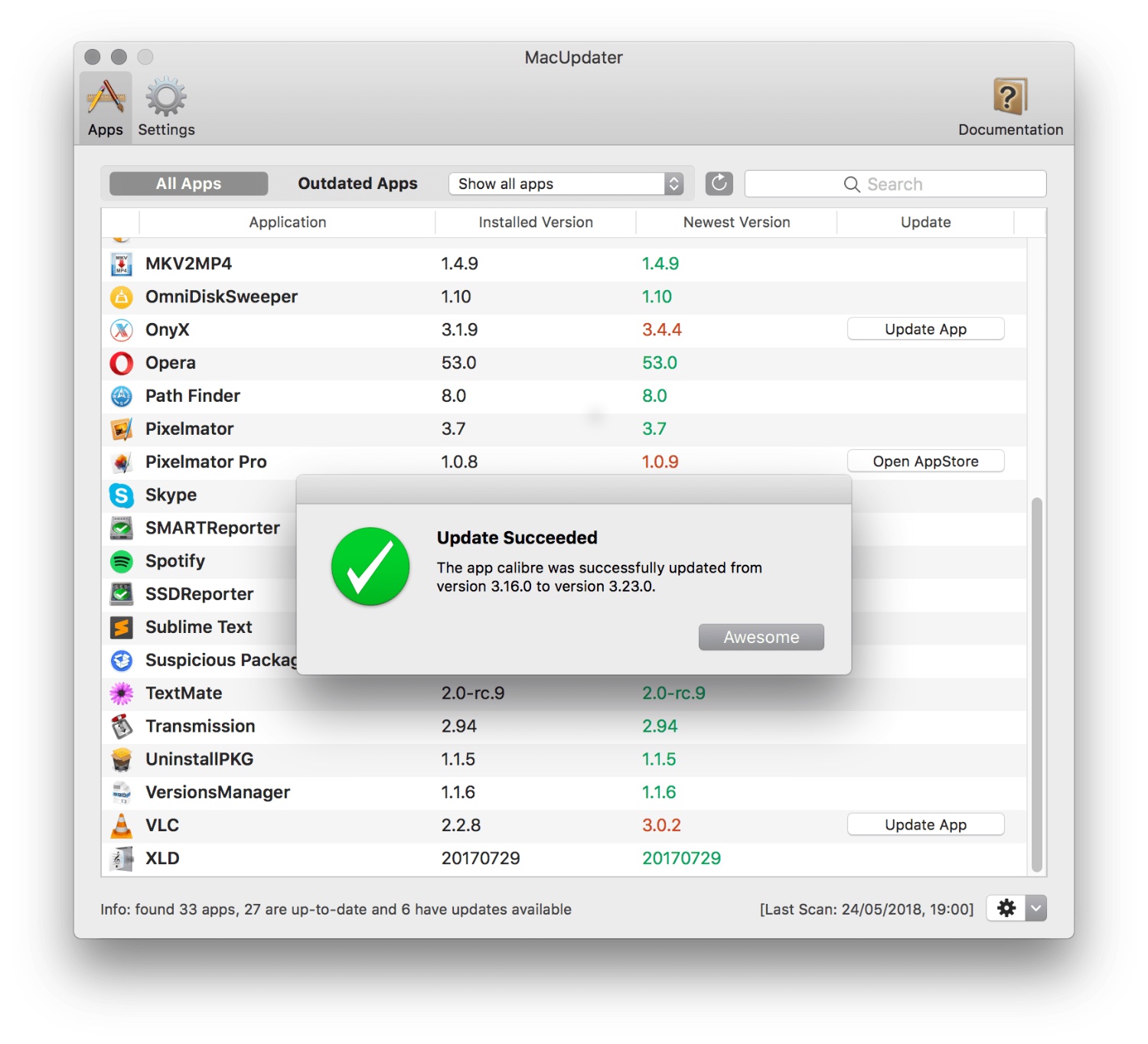Switch to the Outdated Apps tab
1148x1044 pixels.
(x=357, y=184)
